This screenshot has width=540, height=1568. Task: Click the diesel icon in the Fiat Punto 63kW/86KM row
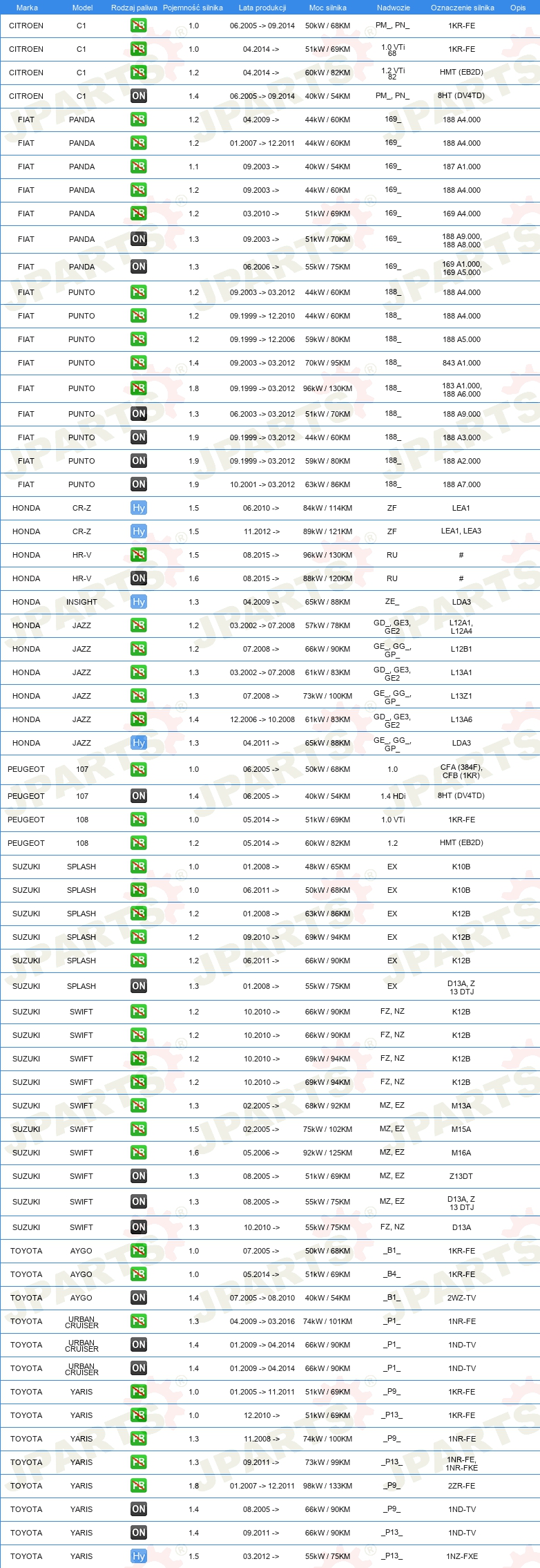139,484
